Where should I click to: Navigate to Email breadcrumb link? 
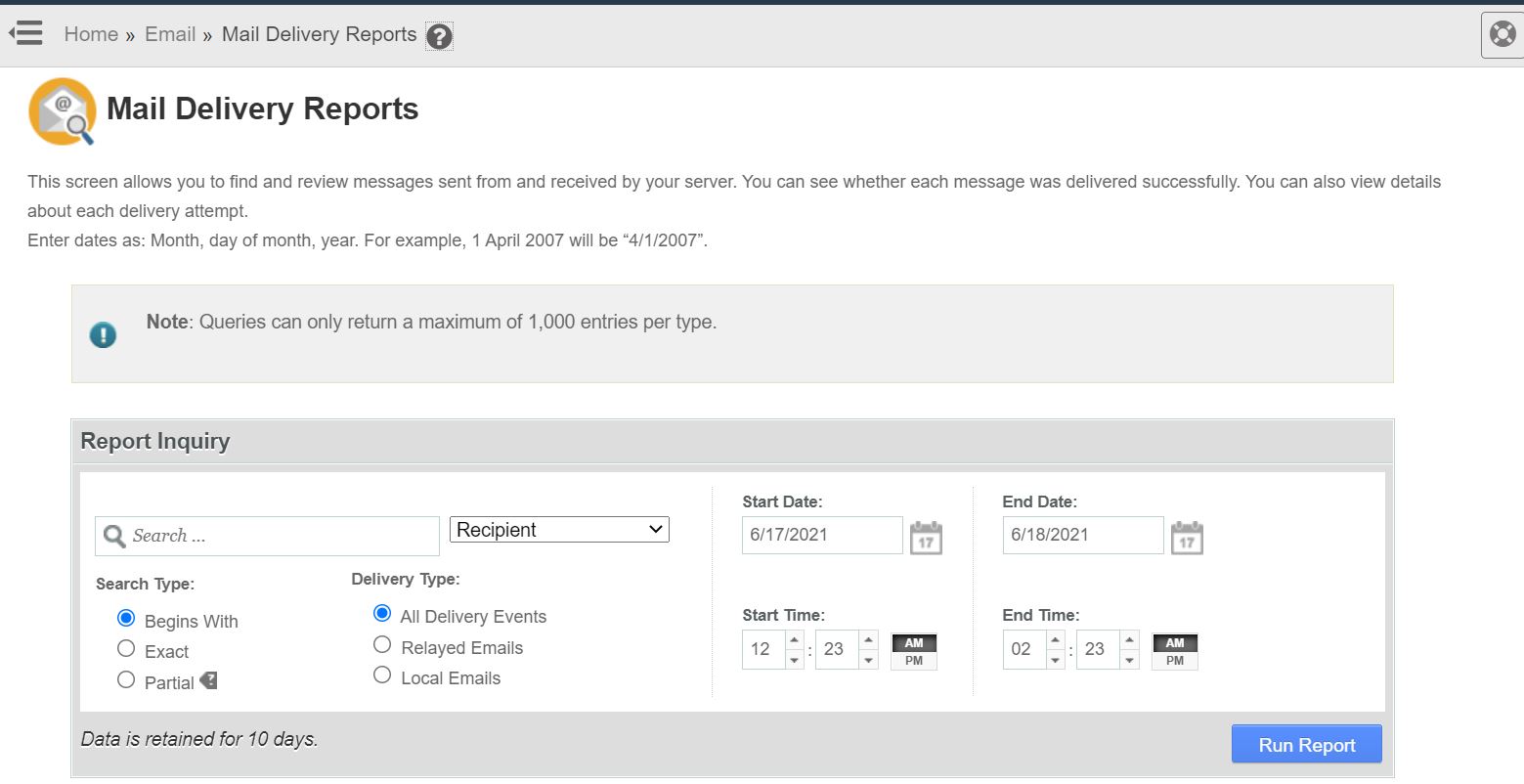tap(170, 34)
